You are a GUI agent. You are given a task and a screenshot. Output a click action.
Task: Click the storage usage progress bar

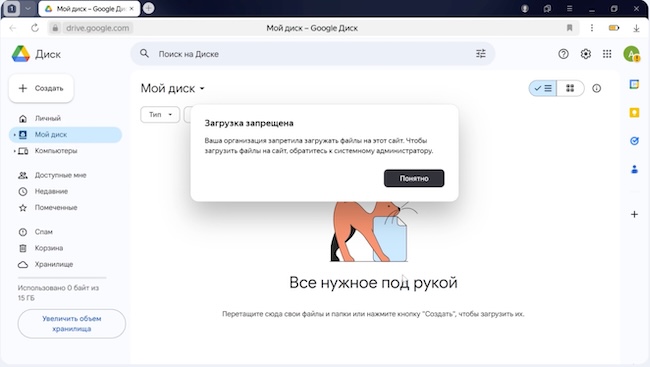pyautogui.click(x=62, y=277)
